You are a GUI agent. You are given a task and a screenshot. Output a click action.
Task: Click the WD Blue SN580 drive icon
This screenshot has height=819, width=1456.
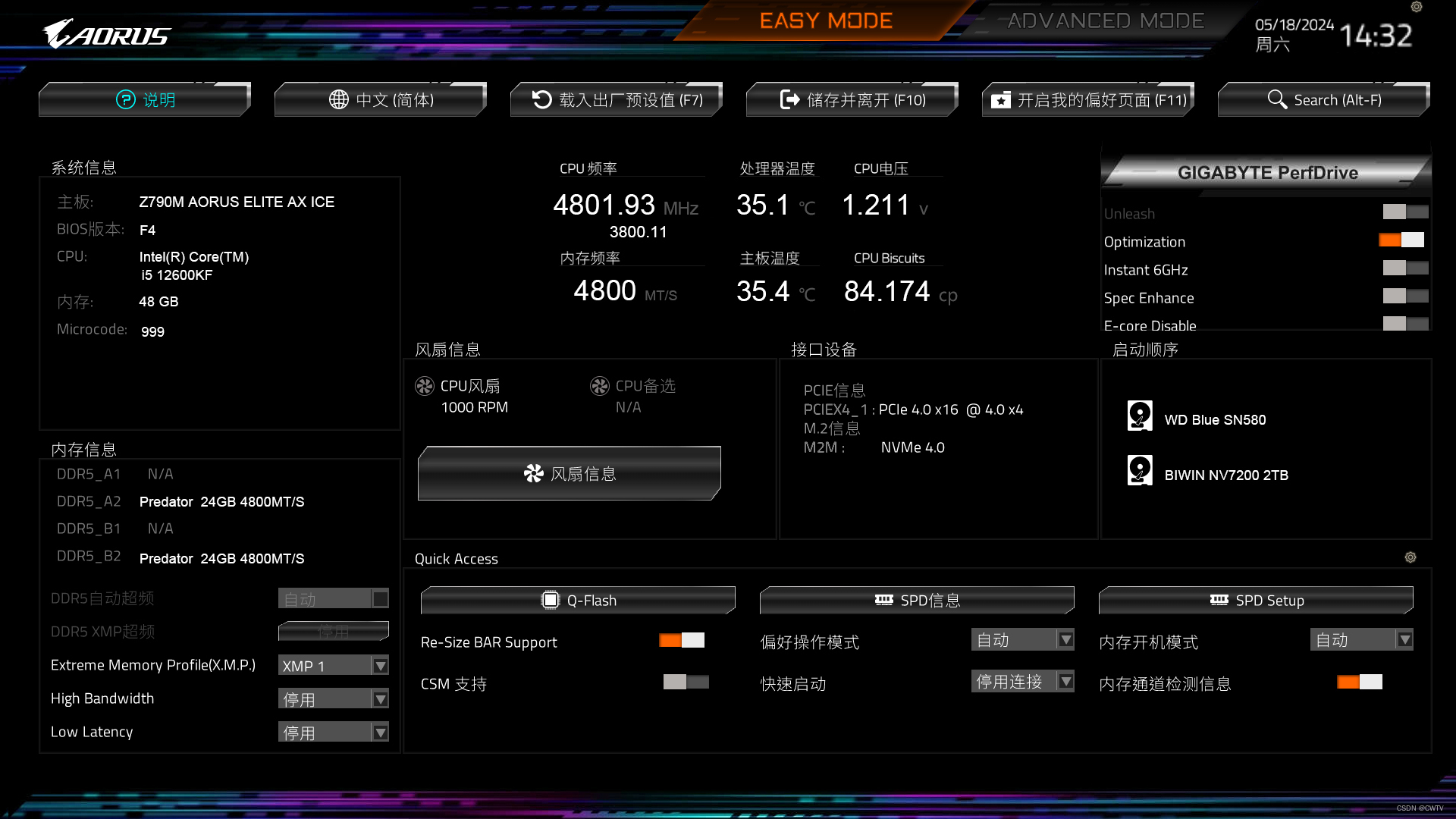click(x=1140, y=416)
